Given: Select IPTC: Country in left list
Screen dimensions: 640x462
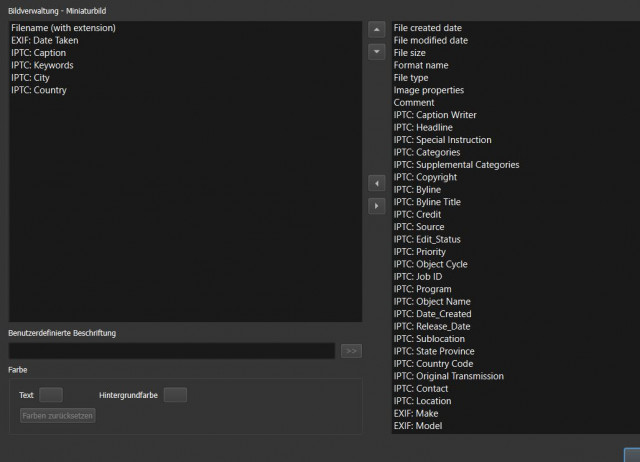Looking at the screenshot, I should pyautogui.click(x=39, y=90).
